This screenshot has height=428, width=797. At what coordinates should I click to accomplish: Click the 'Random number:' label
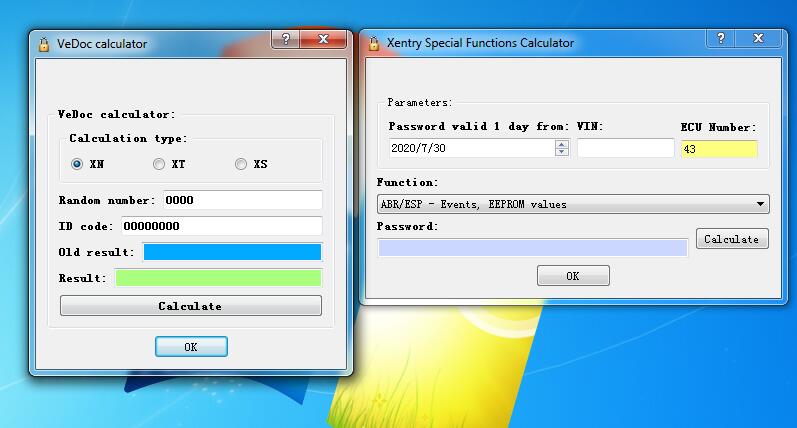(x=106, y=200)
